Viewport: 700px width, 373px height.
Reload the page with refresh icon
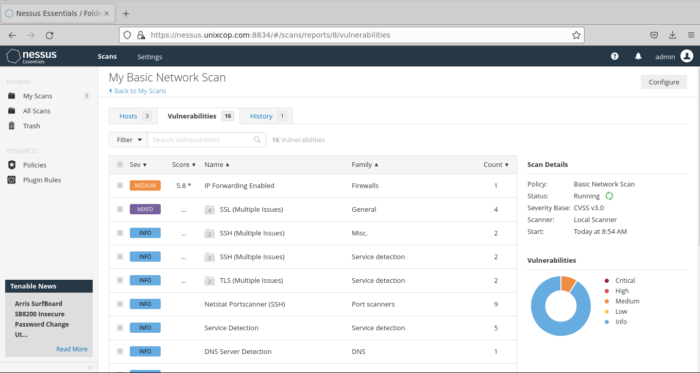50,35
